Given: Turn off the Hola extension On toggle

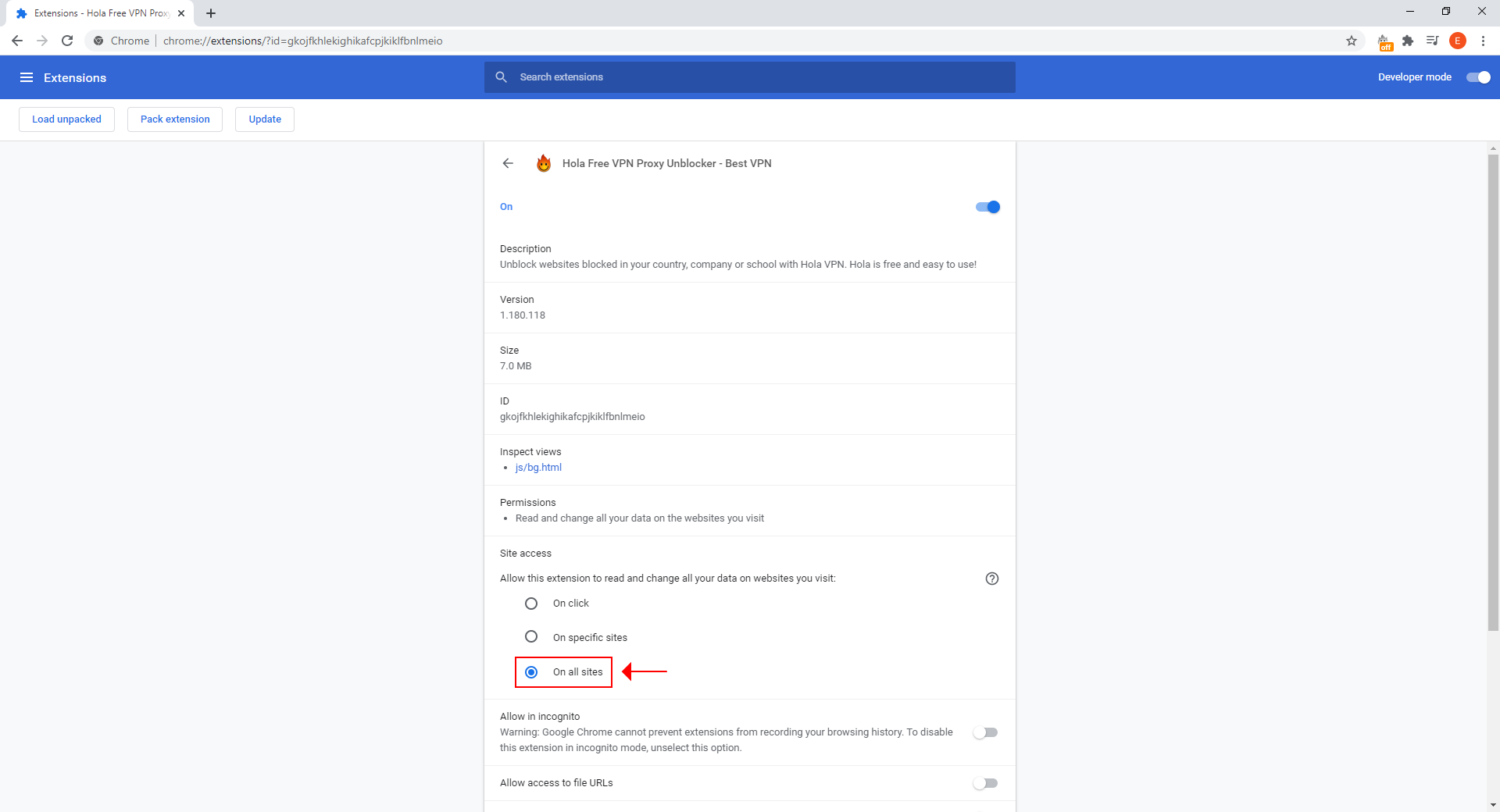Looking at the screenshot, I should 987,207.
